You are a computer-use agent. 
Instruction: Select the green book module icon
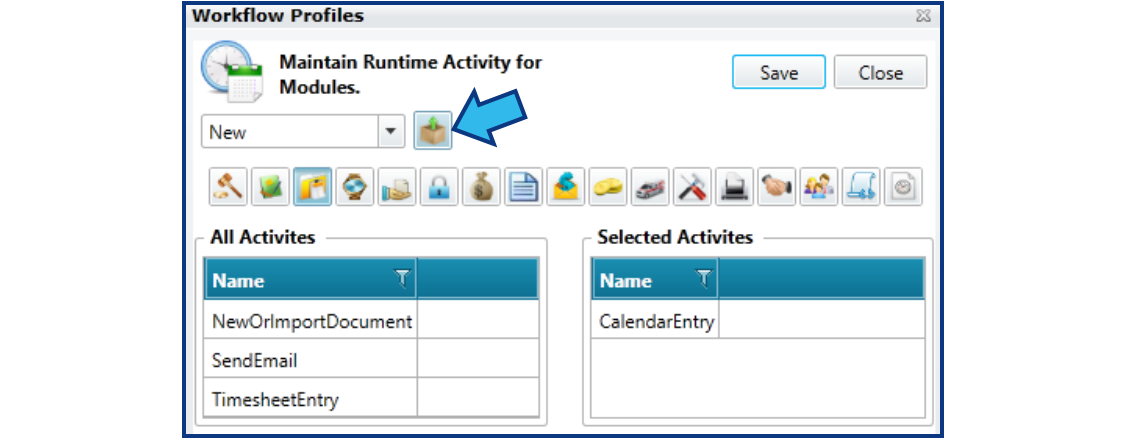pyautogui.click(x=271, y=187)
